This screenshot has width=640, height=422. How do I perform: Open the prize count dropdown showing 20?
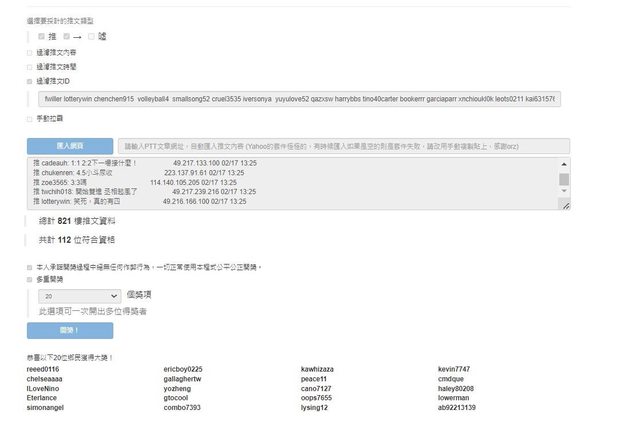point(79,297)
